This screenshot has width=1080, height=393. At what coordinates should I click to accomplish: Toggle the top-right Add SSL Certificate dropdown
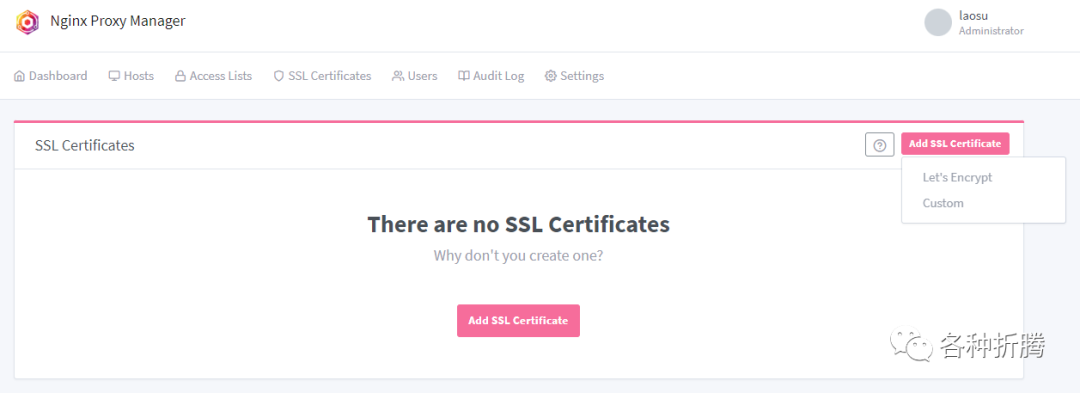pyautogui.click(x=955, y=144)
